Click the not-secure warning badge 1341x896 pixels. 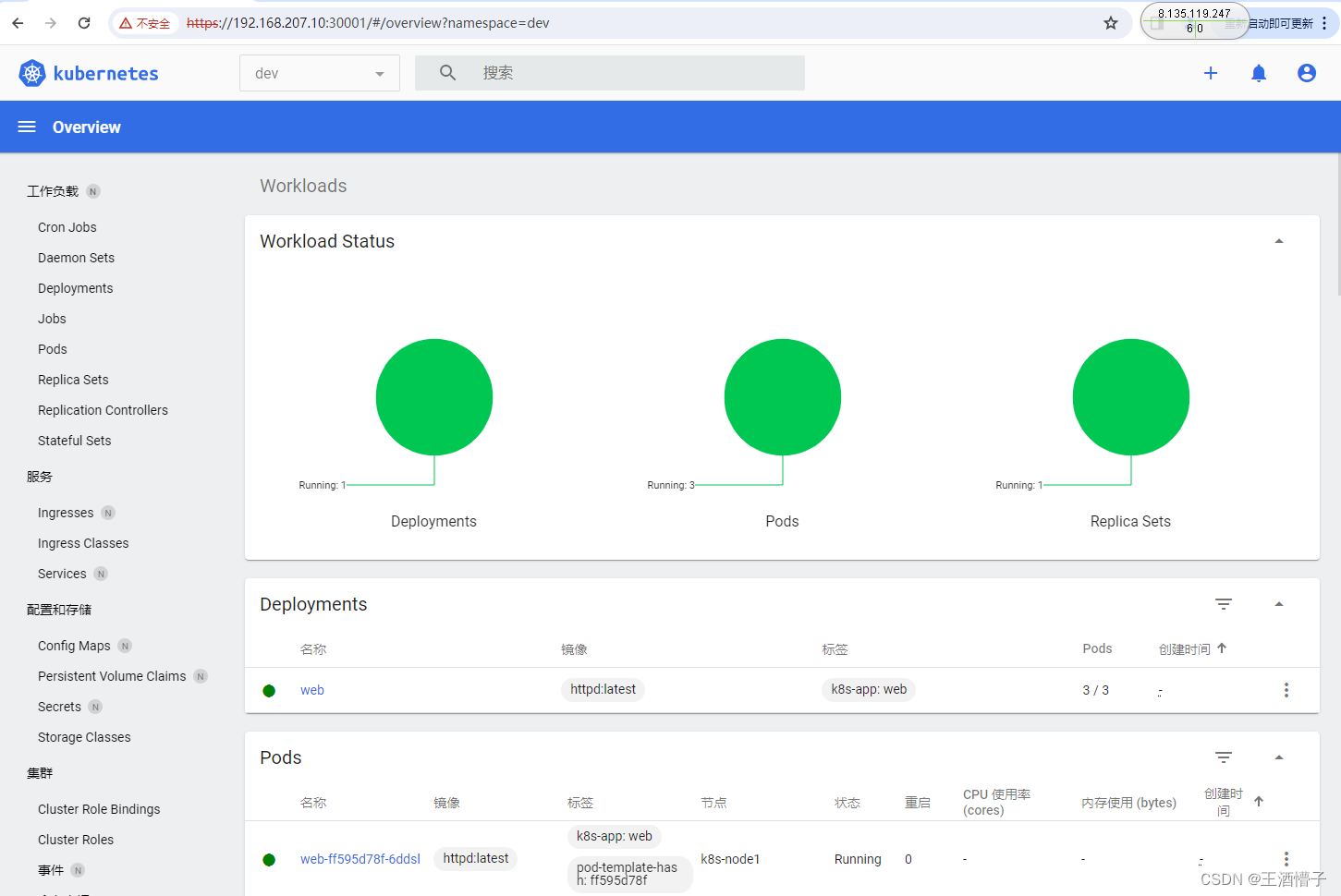click(x=145, y=23)
